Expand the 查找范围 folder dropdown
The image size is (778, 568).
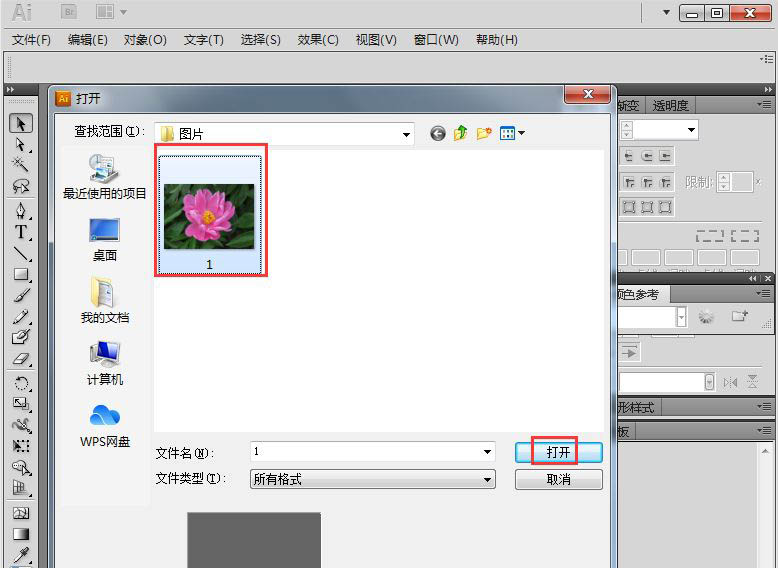tap(406, 134)
